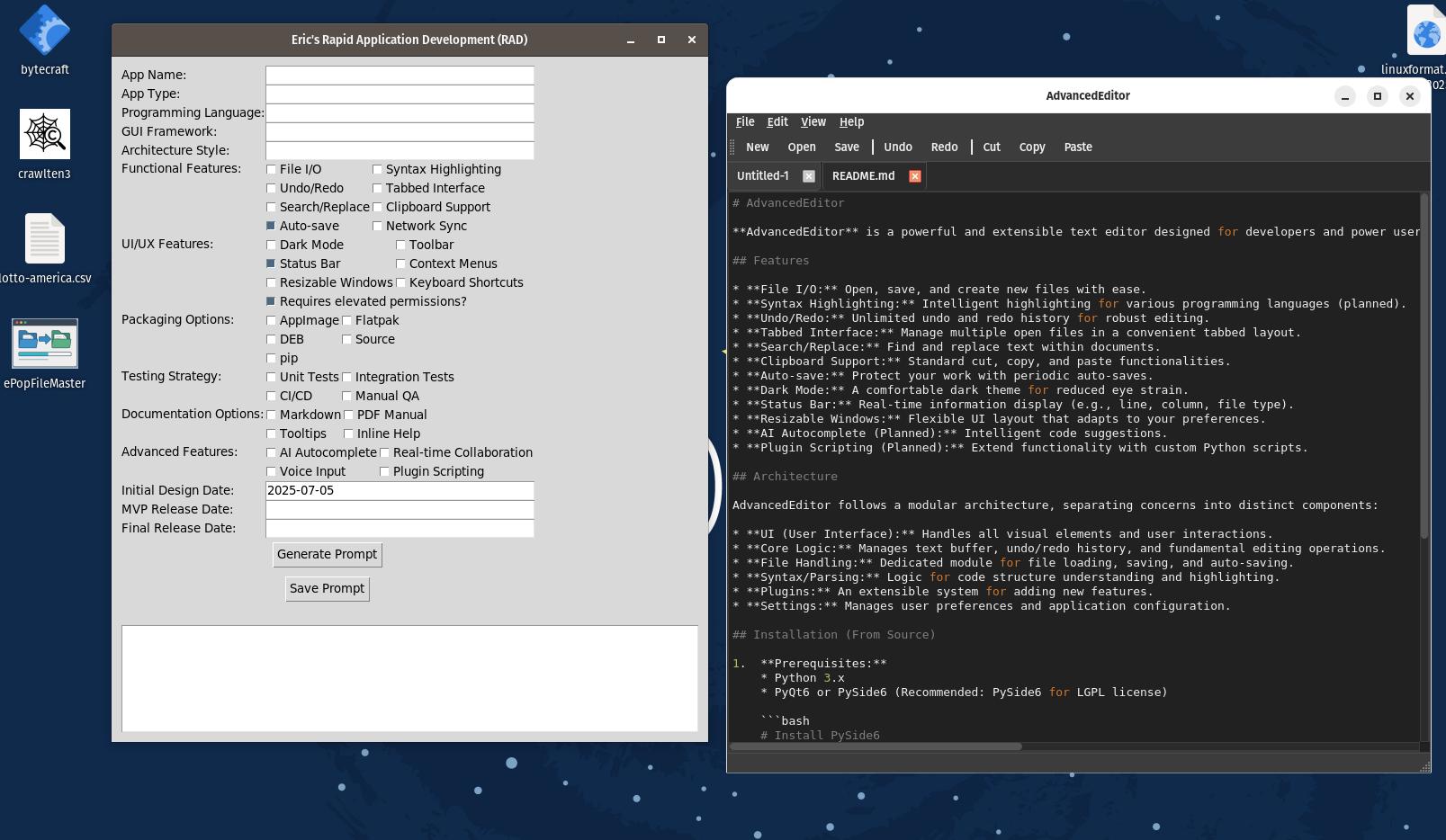Click Save in the AdvancedEditor toolbar
1446x840 pixels.
[847, 147]
